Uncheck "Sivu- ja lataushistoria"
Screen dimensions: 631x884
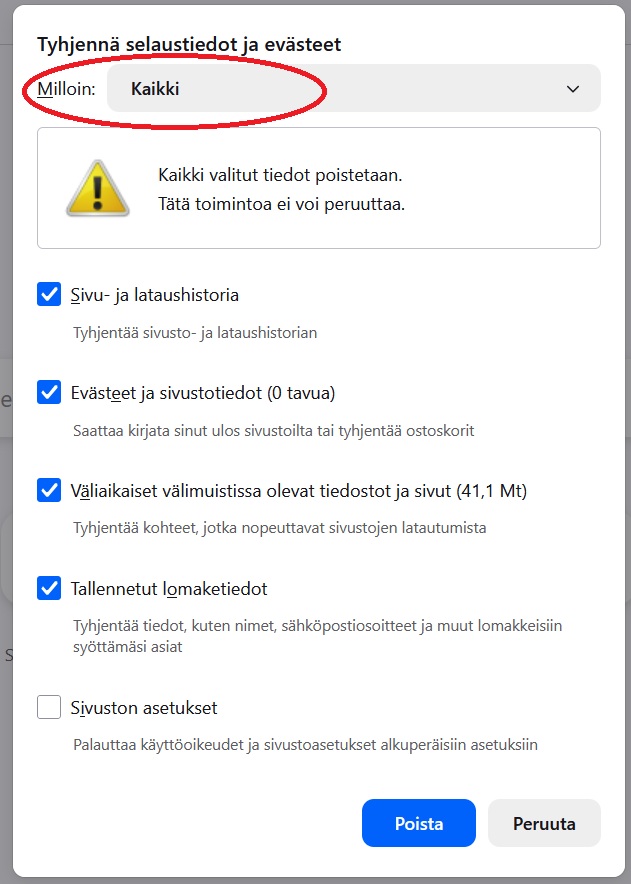[x=49, y=294]
